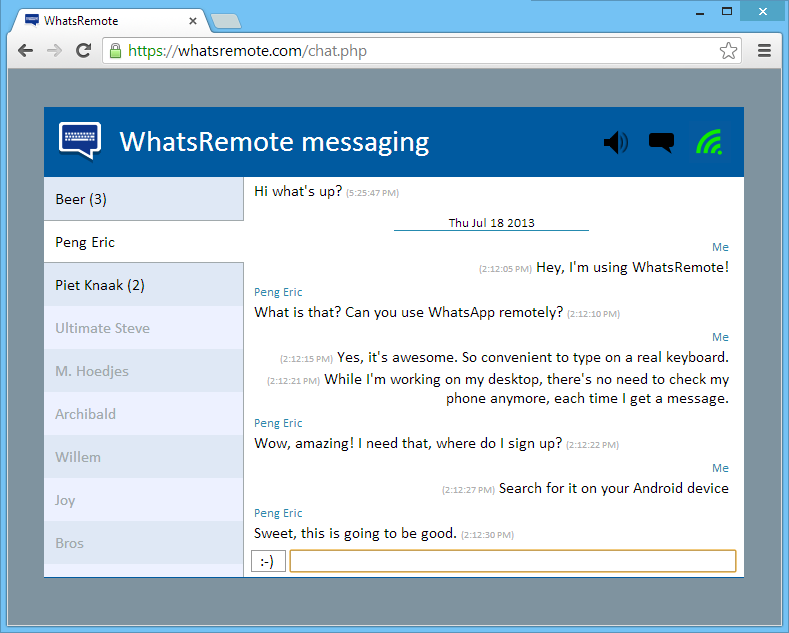The image size is (789, 633).
Task: Click the green SSL padlock icon
Action: (x=115, y=51)
